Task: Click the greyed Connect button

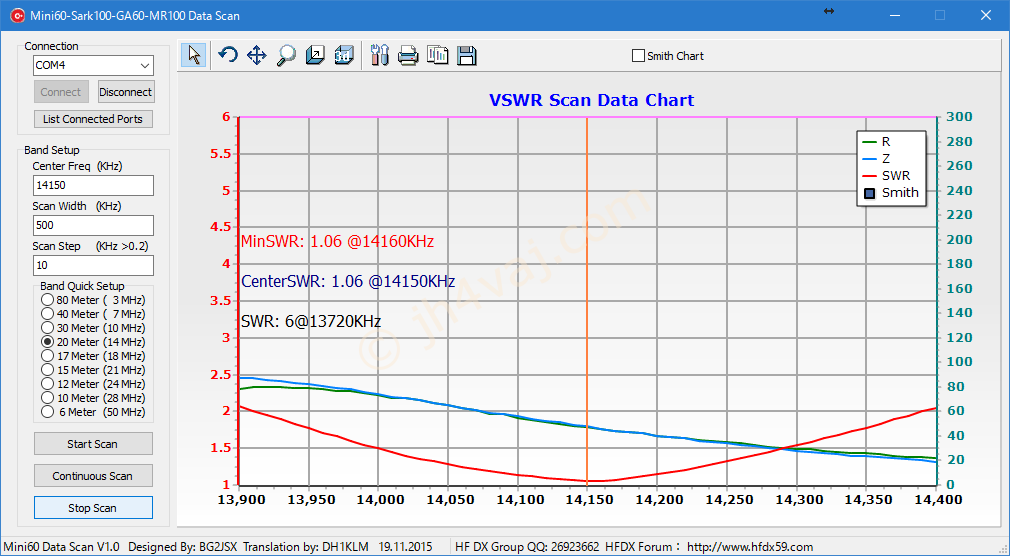Action: [61, 92]
